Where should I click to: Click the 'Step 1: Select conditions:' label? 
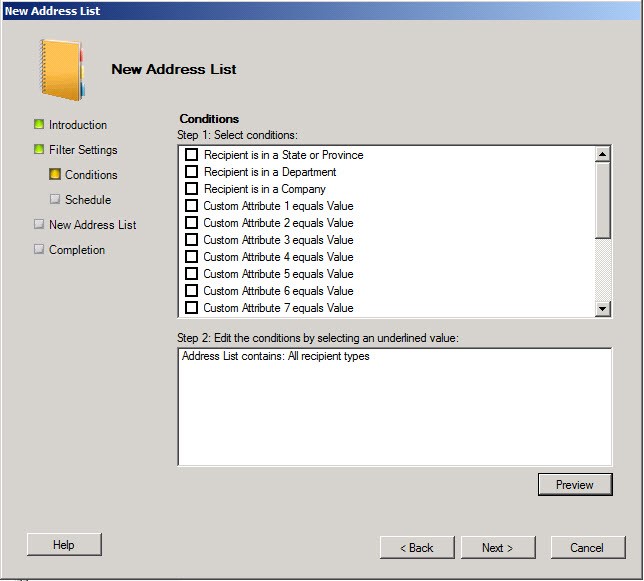coord(237,135)
